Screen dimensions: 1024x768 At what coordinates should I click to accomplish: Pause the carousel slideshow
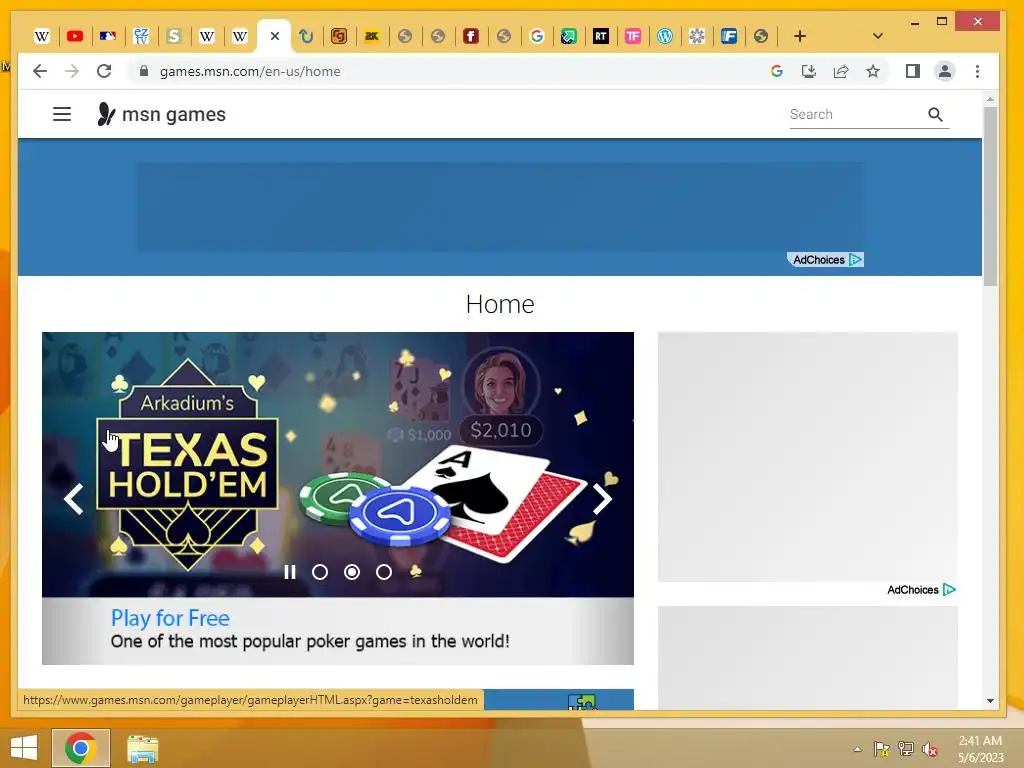290,572
